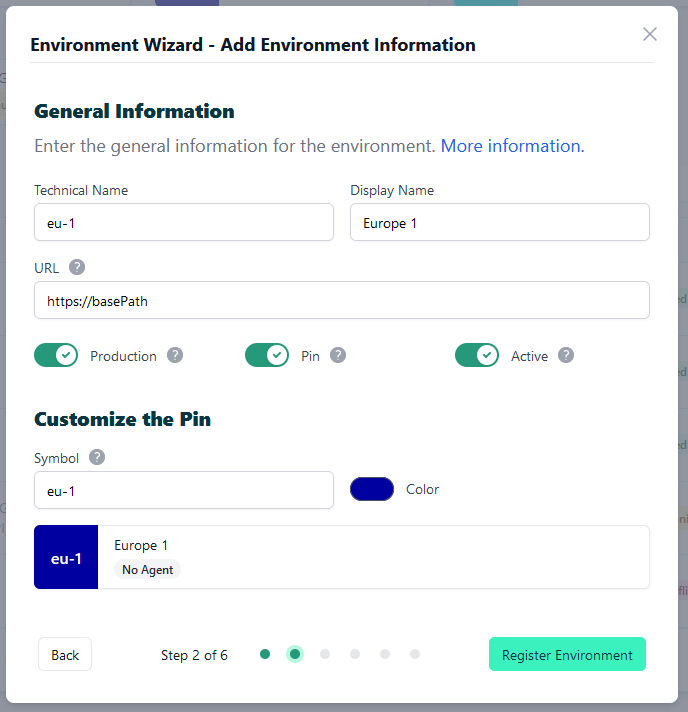
Task: Disable the Pin toggle
Action: 267,355
